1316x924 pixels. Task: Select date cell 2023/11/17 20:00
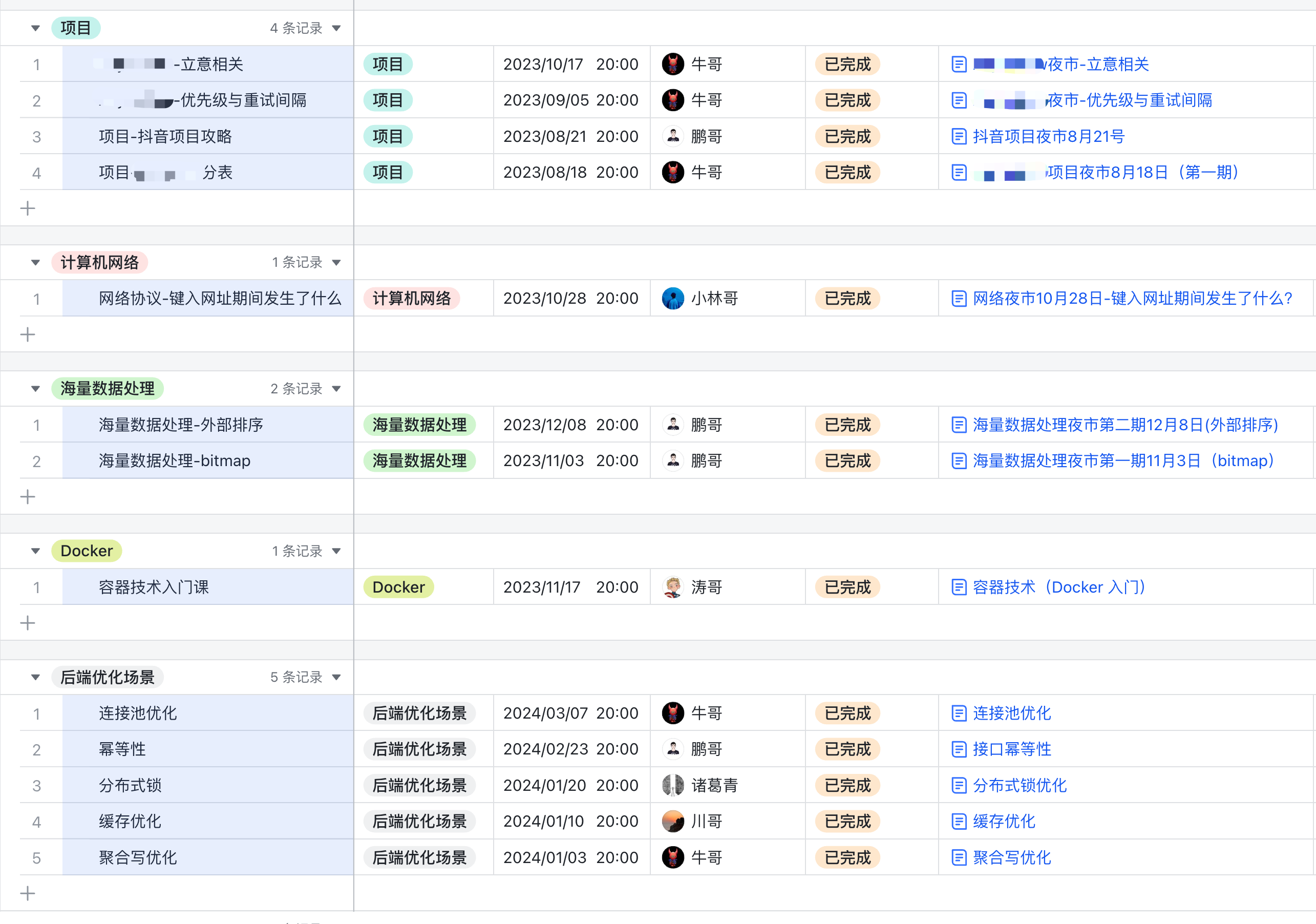pos(570,587)
